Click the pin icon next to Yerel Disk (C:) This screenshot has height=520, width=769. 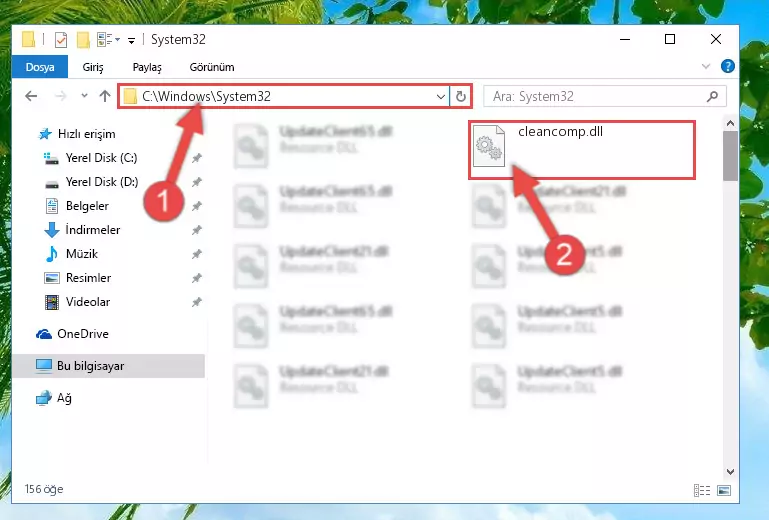coord(197,158)
